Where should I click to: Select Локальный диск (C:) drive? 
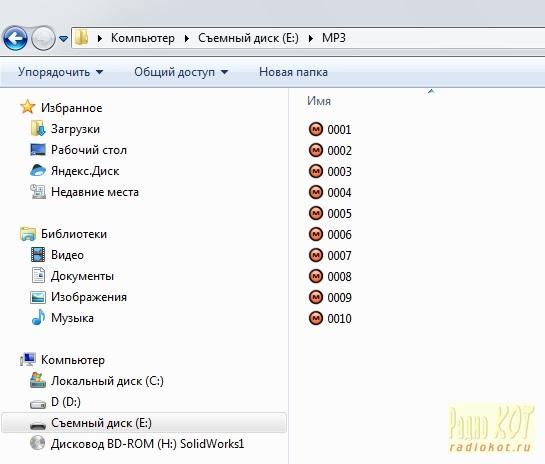tap(107, 381)
